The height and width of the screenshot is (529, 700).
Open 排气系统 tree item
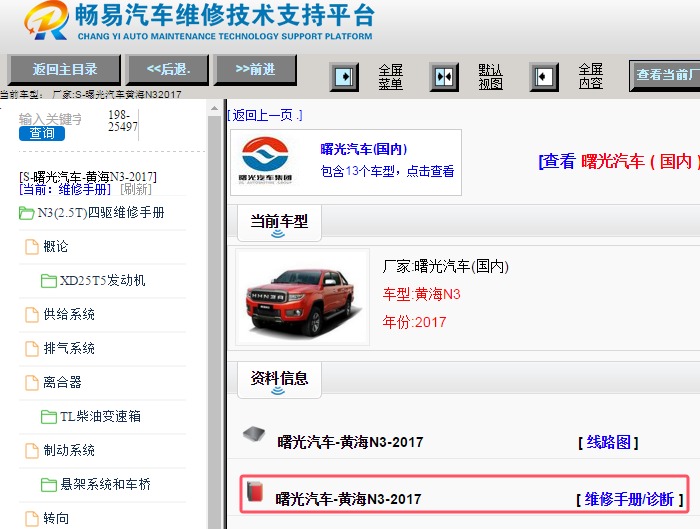coord(69,348)
